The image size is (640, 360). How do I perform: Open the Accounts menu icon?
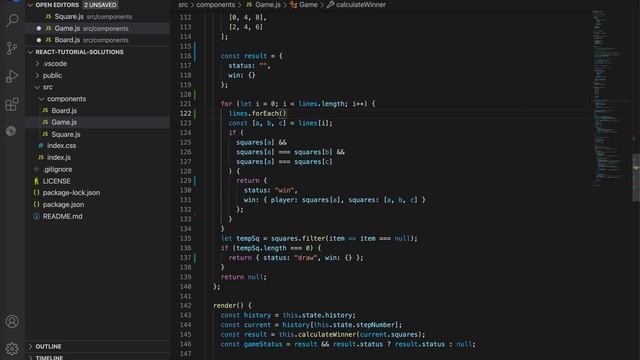[12, 321]
